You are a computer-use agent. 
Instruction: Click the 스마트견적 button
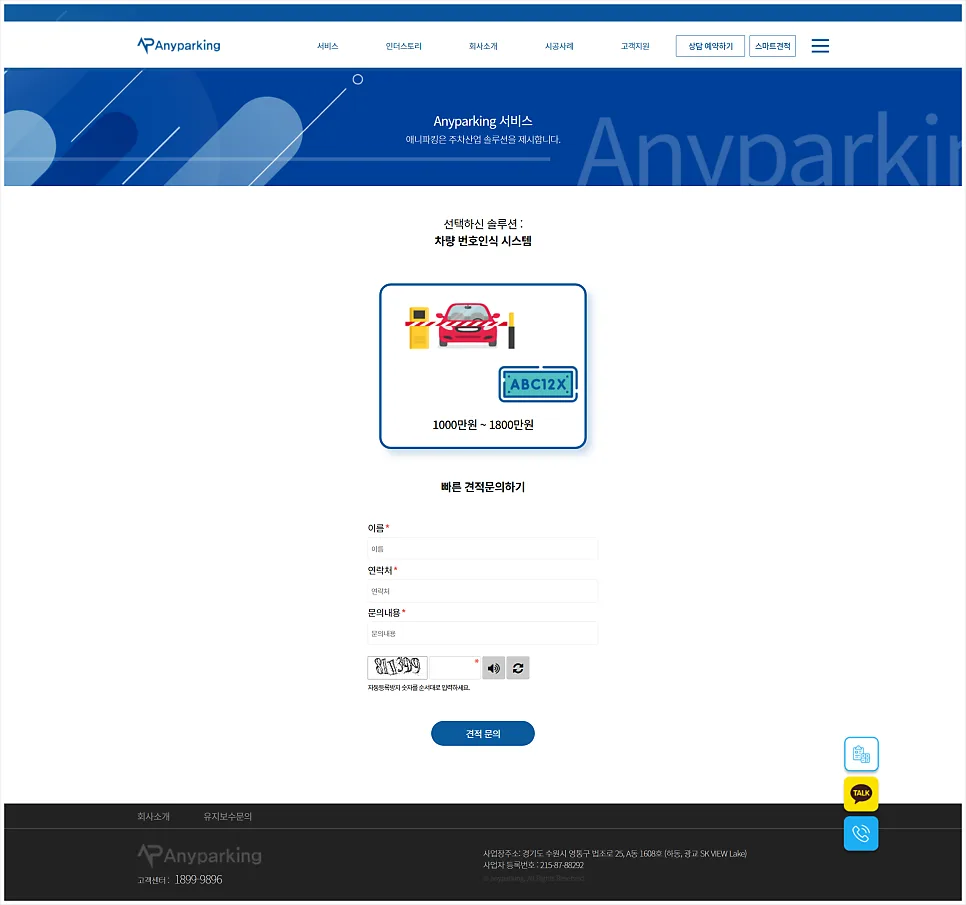coord(773,46)
